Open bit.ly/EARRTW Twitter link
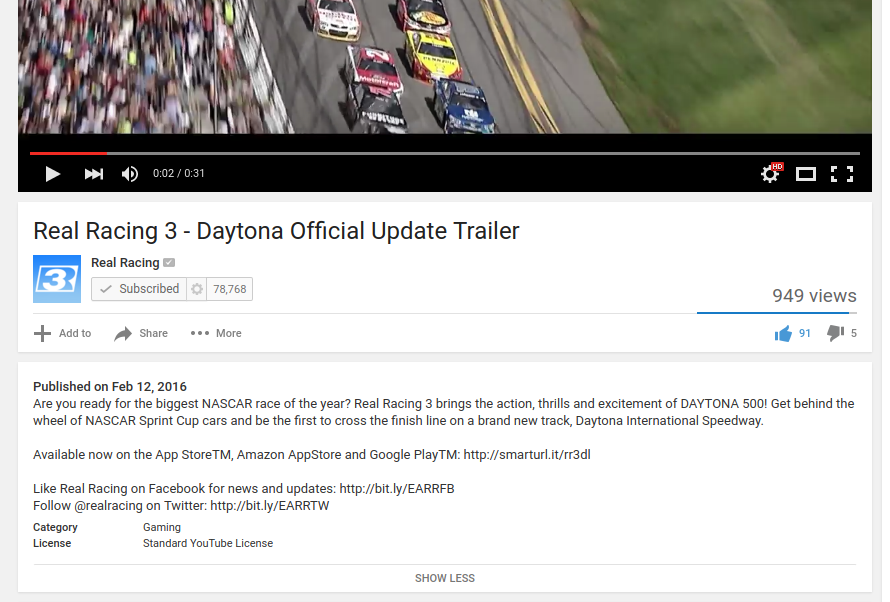Screen dimensions: 890x602 [270, 506]
